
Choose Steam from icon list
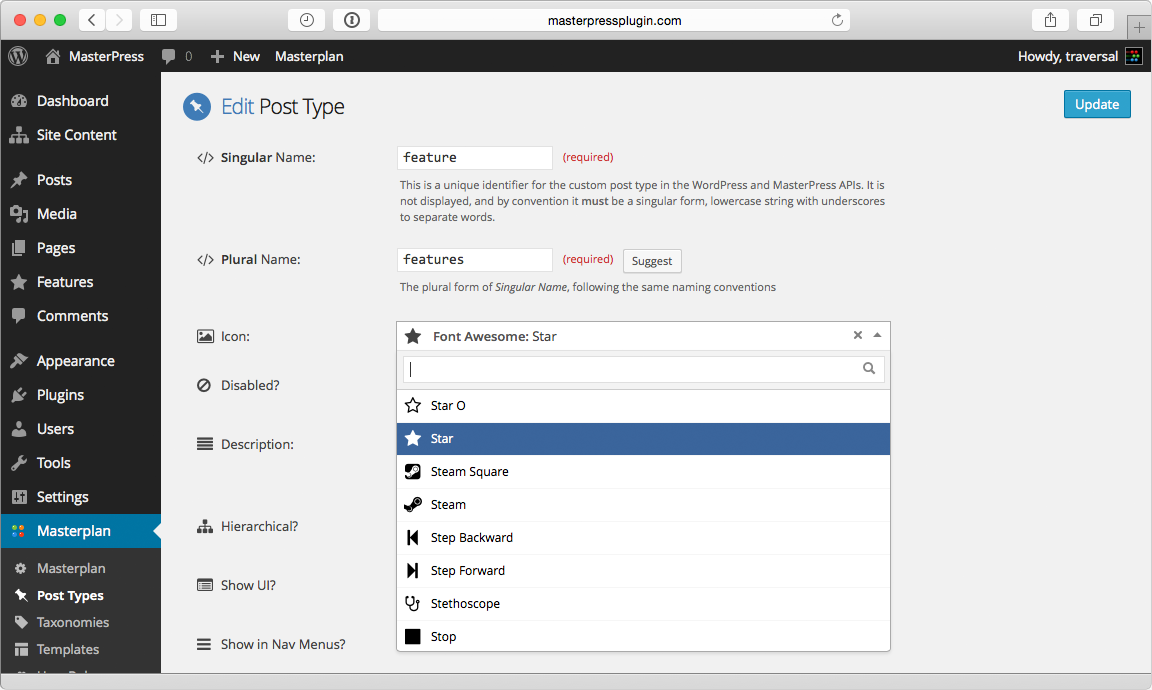click(643, 505)
